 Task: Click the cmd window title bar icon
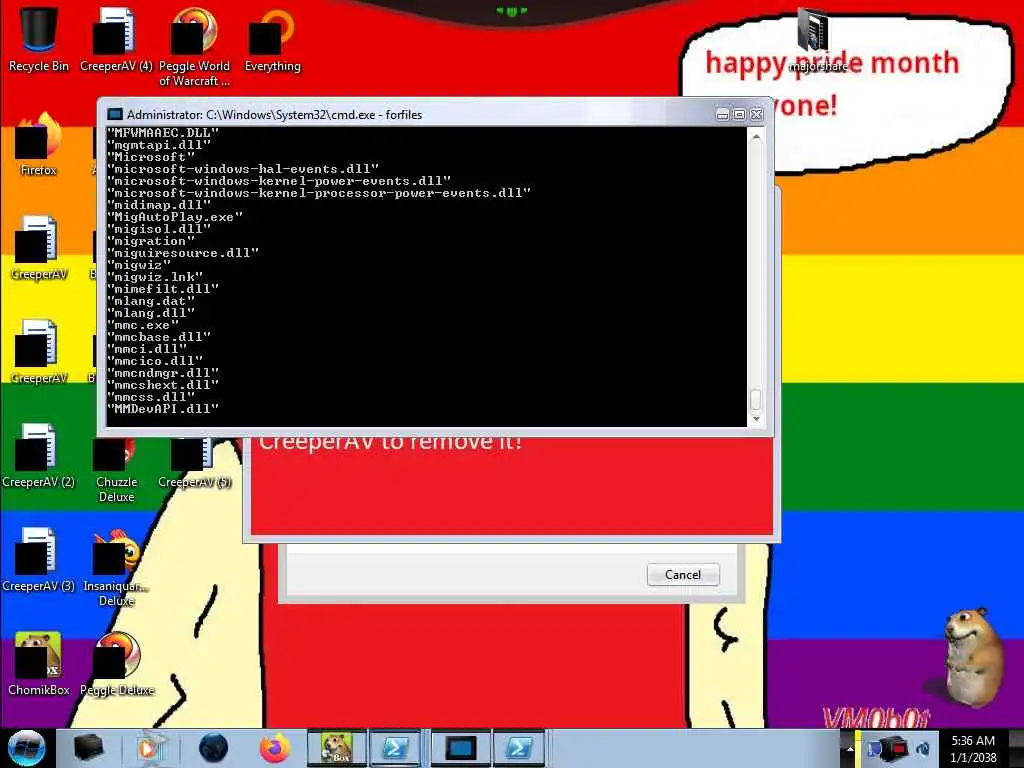[115, 114]
